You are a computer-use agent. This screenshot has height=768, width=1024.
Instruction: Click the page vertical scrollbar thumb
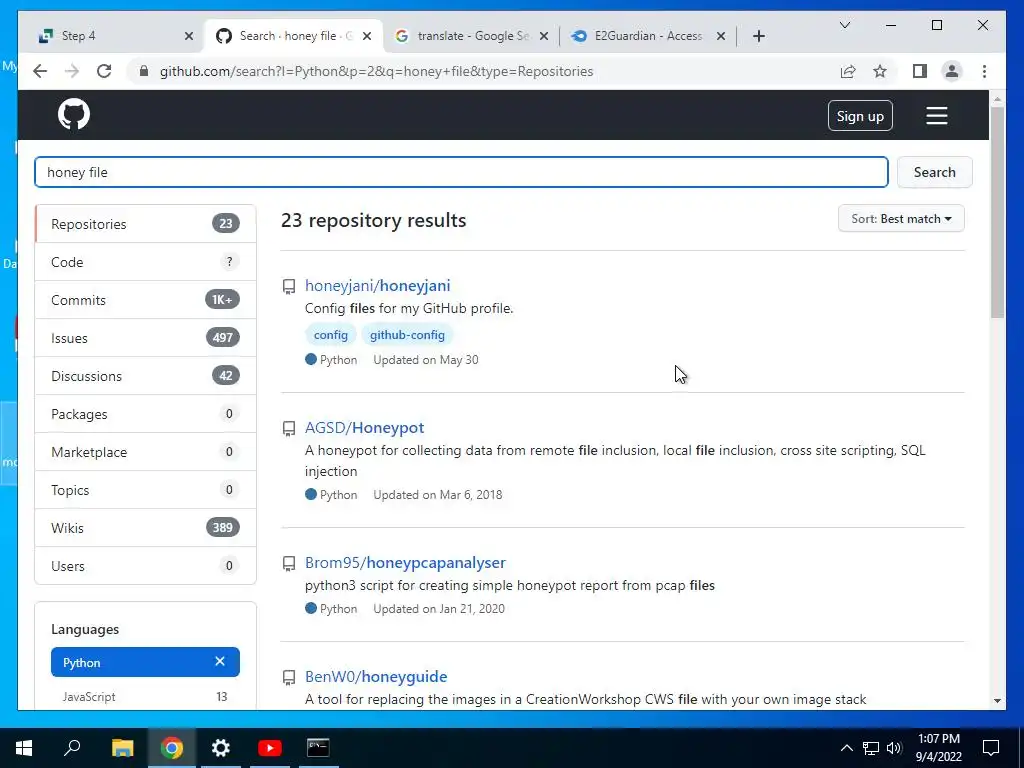click(997, 212)
